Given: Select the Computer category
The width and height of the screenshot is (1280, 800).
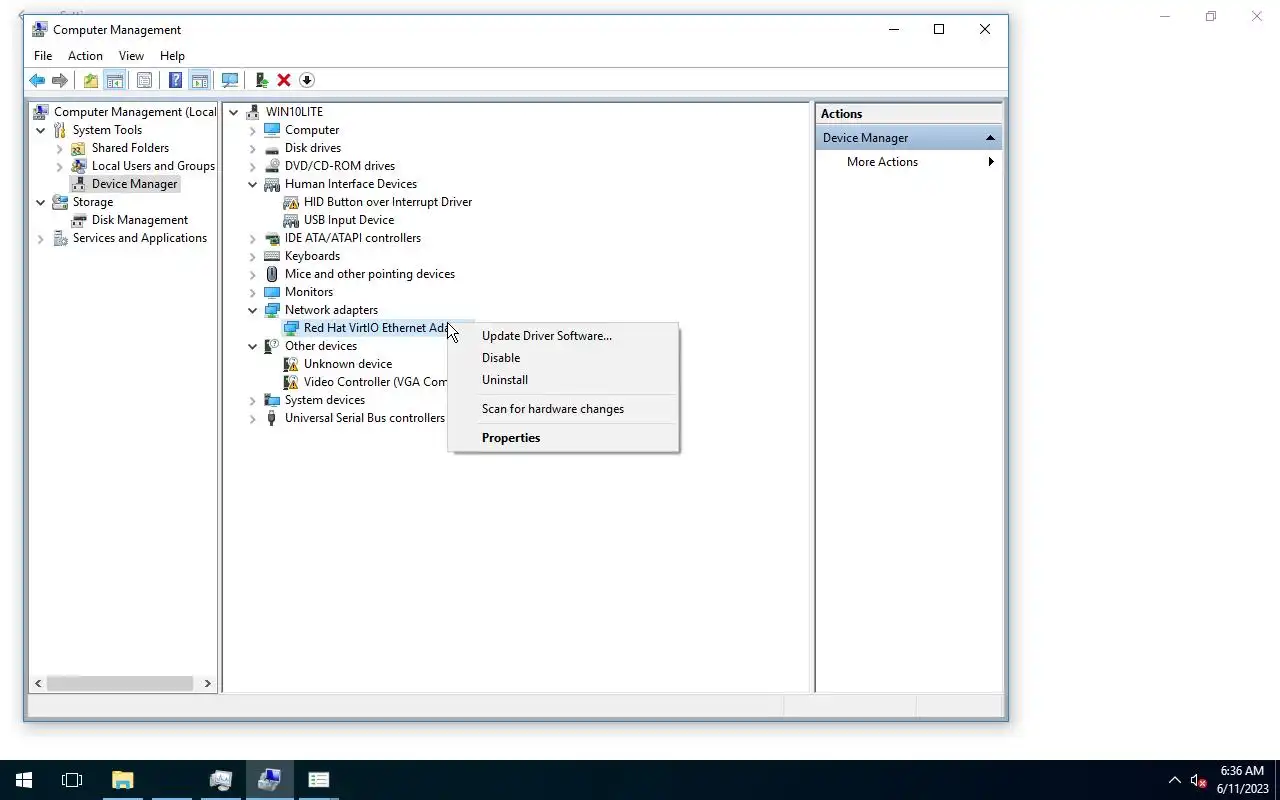Looking at the screenshot, I should point(312,130).
